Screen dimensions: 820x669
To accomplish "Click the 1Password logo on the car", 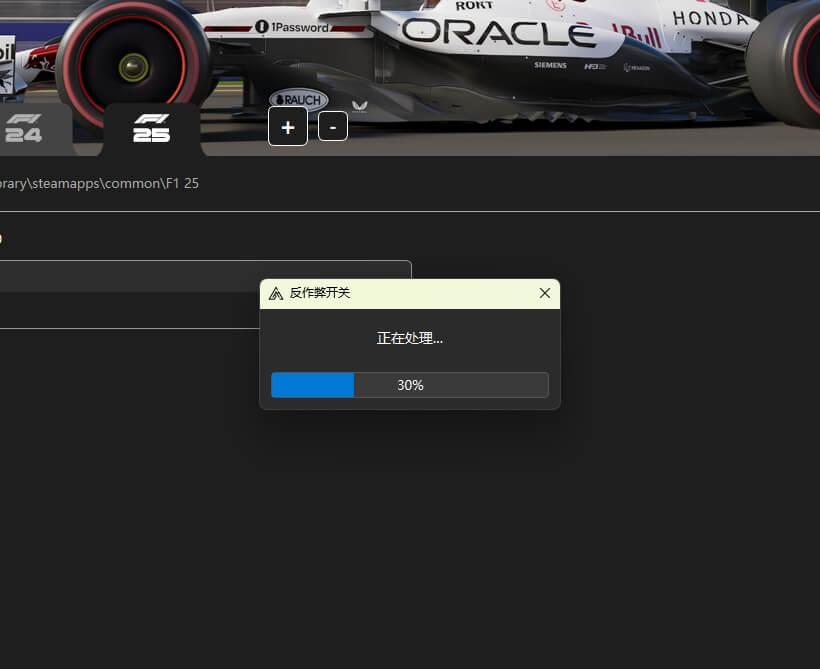I will point(292,27).
